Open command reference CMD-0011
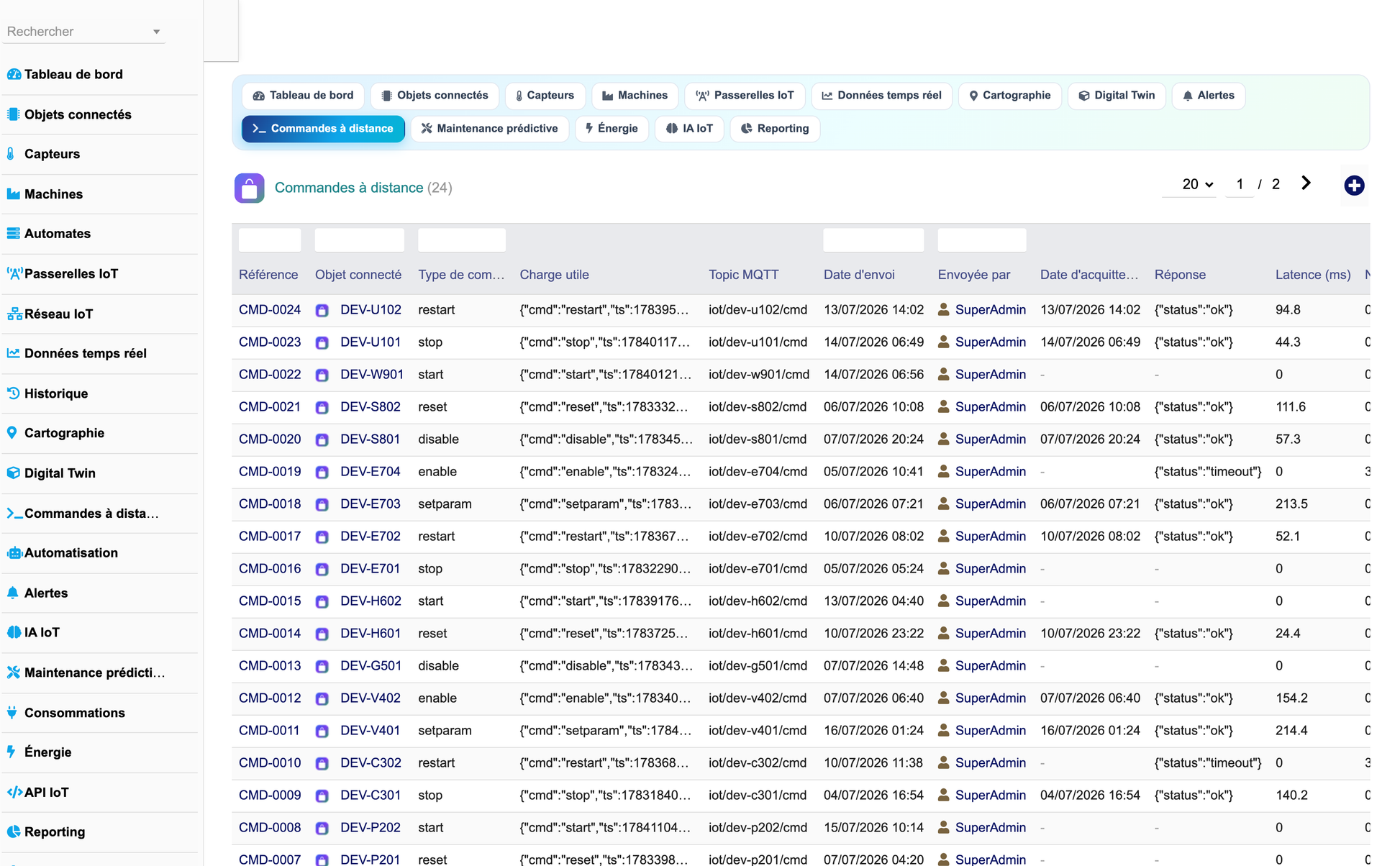1400x866 pixels. [269, 731]
